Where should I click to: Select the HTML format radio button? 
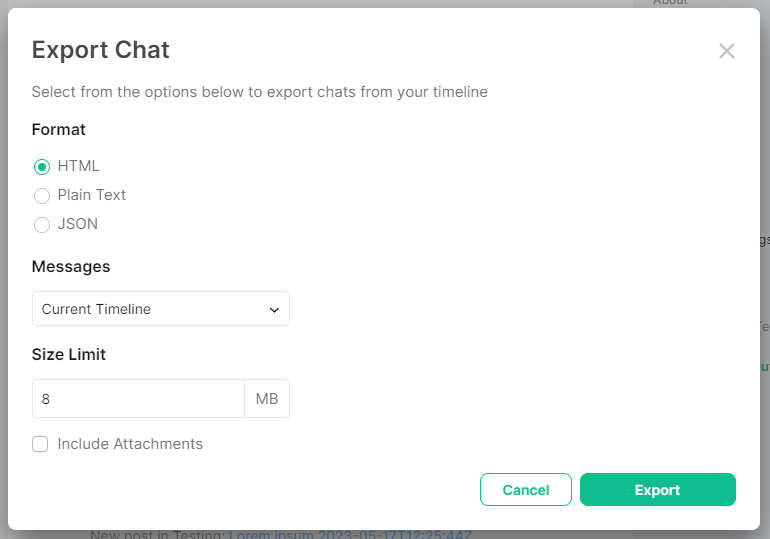click(x=42, y=167)
